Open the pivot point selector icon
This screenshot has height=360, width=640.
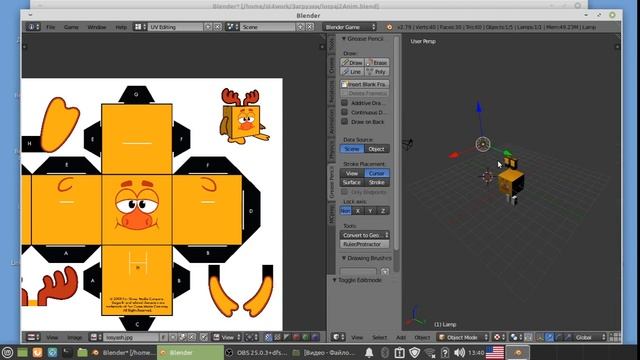pyautogui.click(x=516, y=337)
